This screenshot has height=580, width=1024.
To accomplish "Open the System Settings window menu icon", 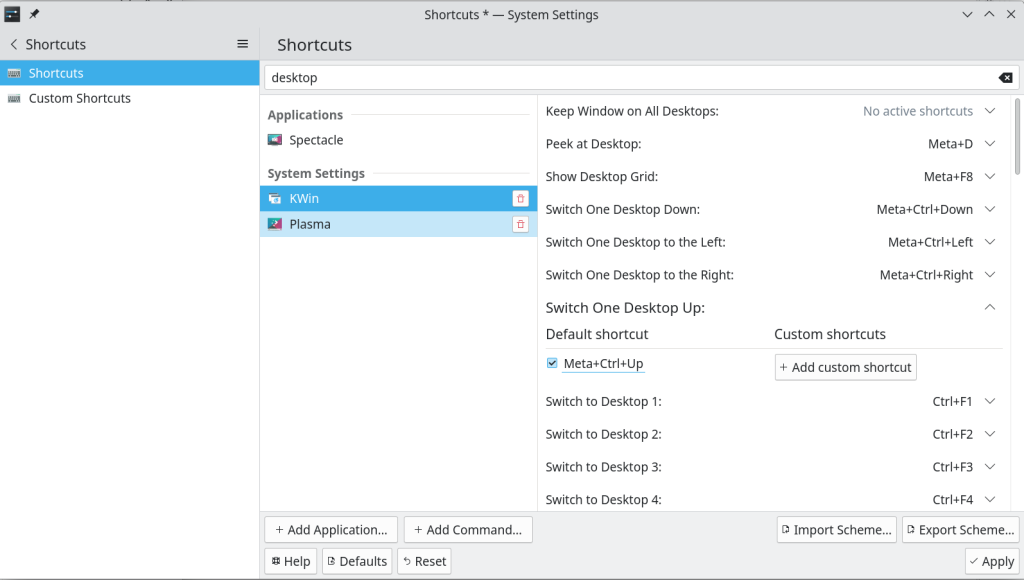I will pyautogui.click(x=12, y=14).
